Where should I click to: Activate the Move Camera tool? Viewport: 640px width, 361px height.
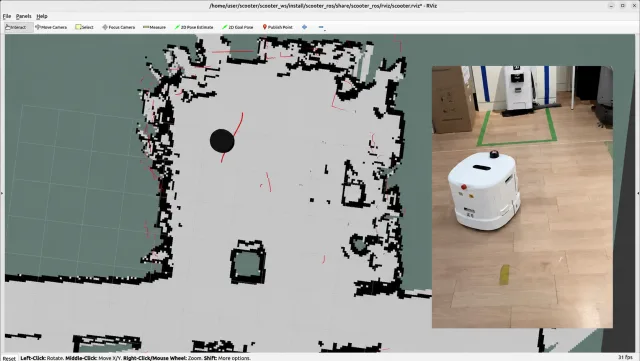(51, 27)
